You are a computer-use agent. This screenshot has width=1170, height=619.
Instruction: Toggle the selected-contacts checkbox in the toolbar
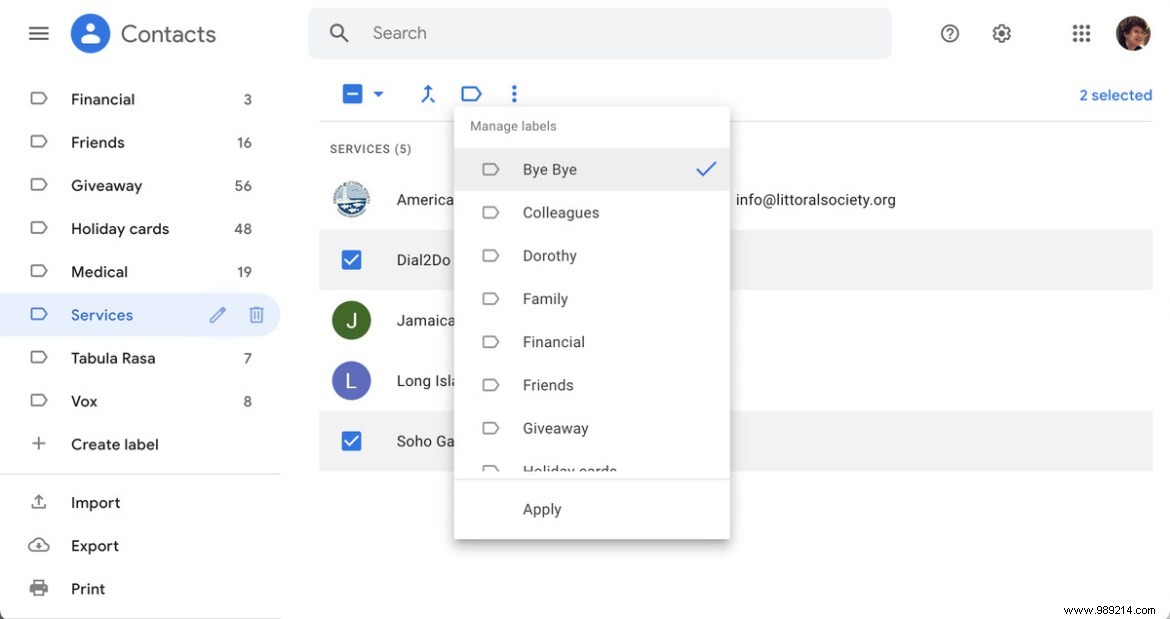tap(351, 93)
